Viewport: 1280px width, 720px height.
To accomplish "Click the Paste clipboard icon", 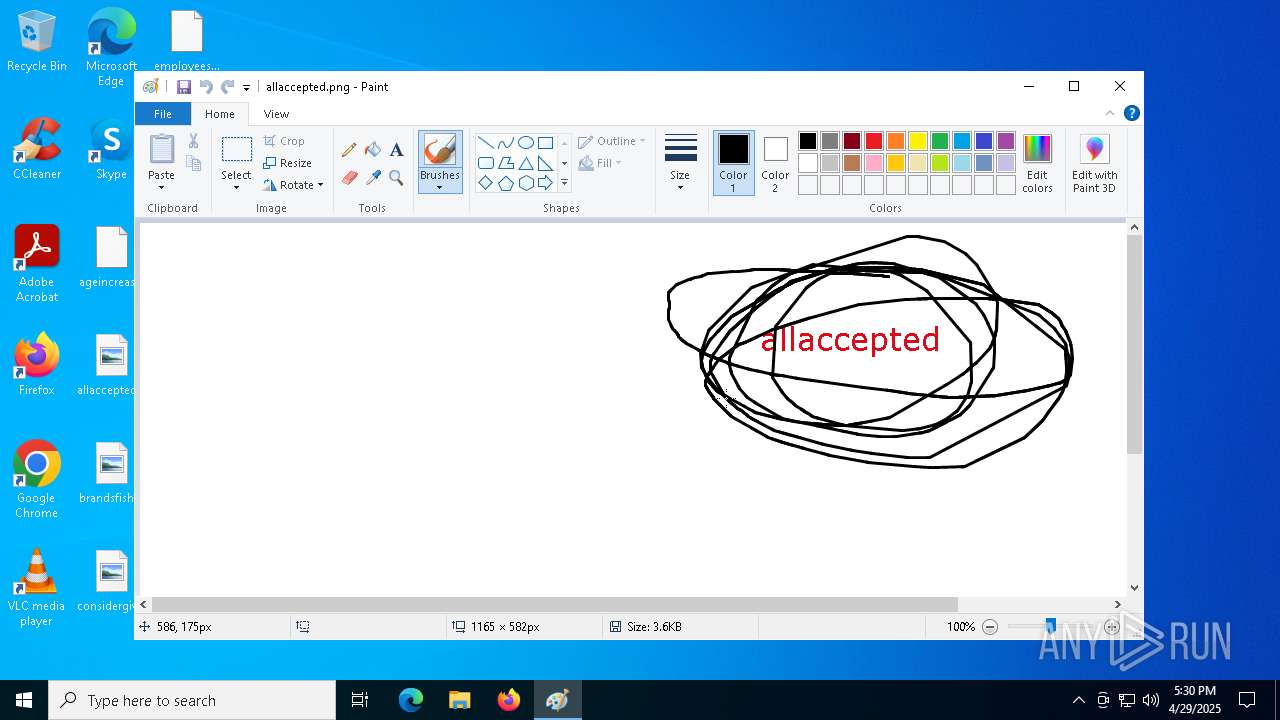I will pos(161,149).
